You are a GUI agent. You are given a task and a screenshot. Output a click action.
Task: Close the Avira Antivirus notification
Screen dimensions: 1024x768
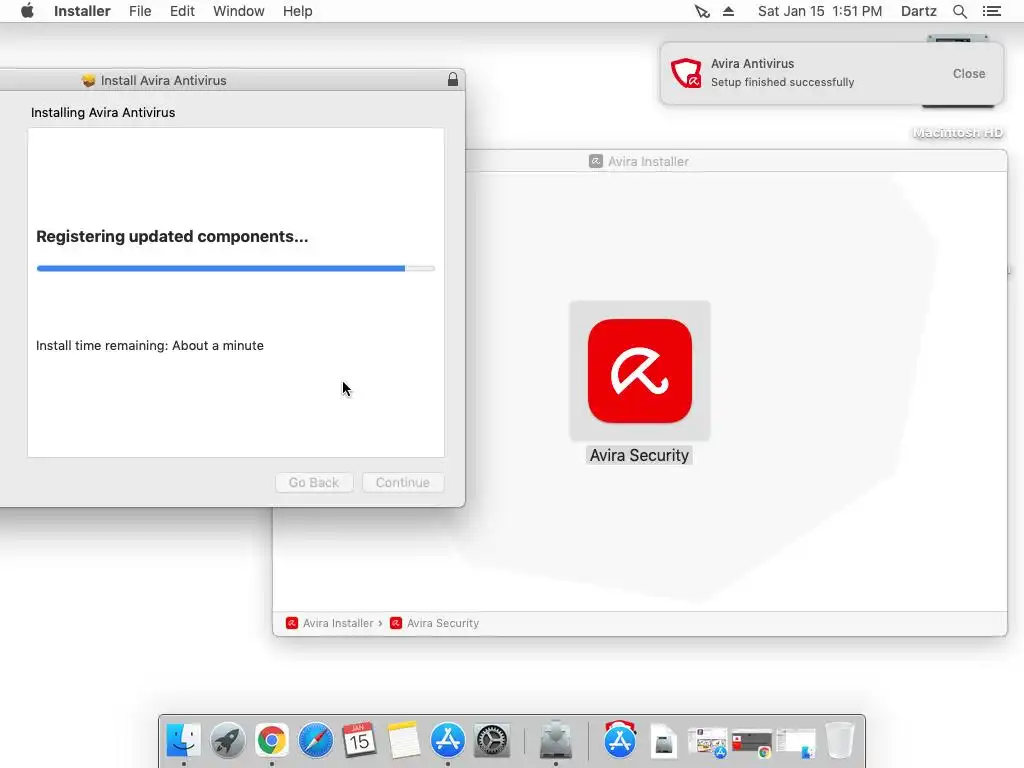[x=968, y=74]
